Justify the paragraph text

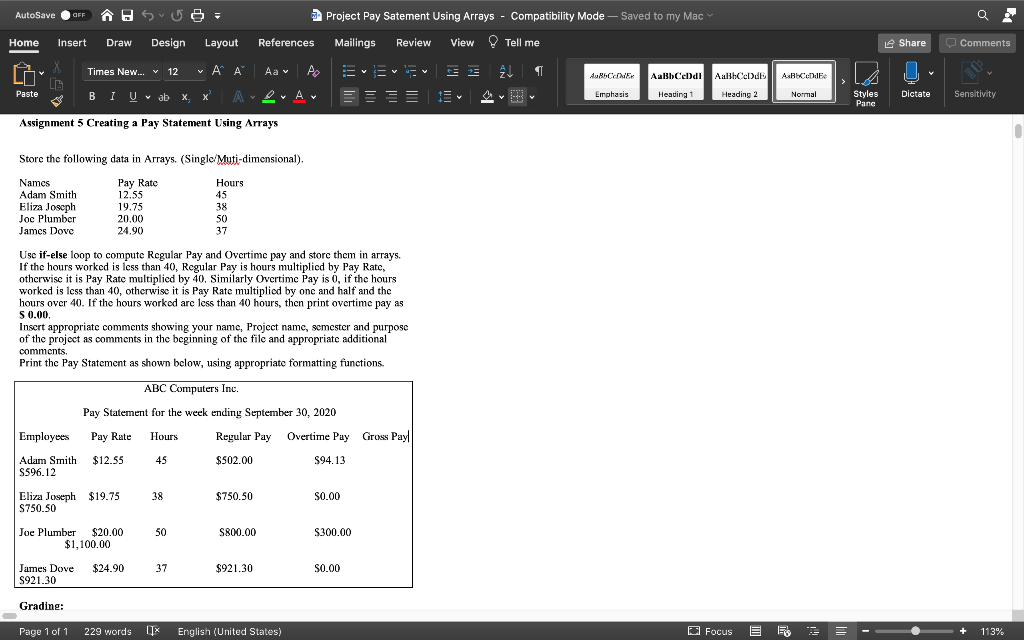[x=412, y=97]
